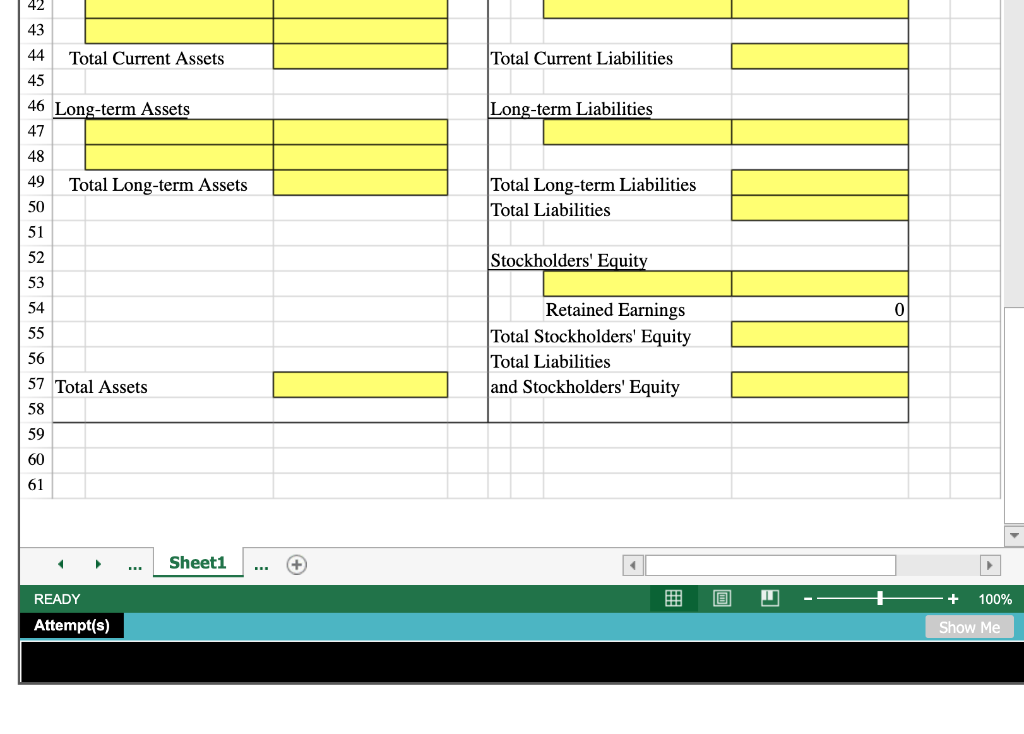Expand hidden sheets via the right ellipsis
This screenshot has width=1024, height=734.
(x=261, y=564)
